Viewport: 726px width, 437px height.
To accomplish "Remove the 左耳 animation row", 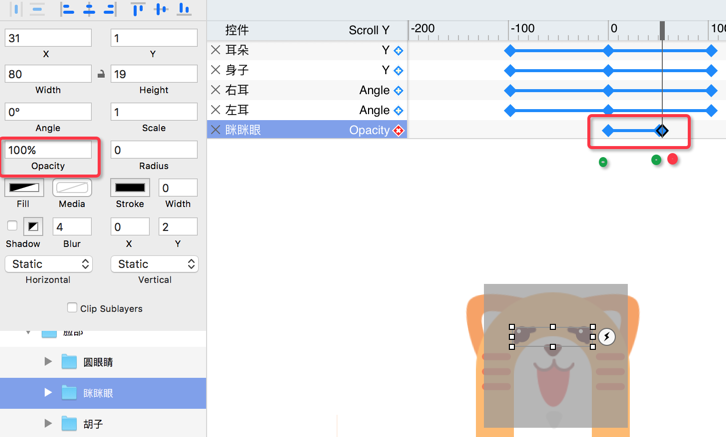I will (x=215, y=110).
